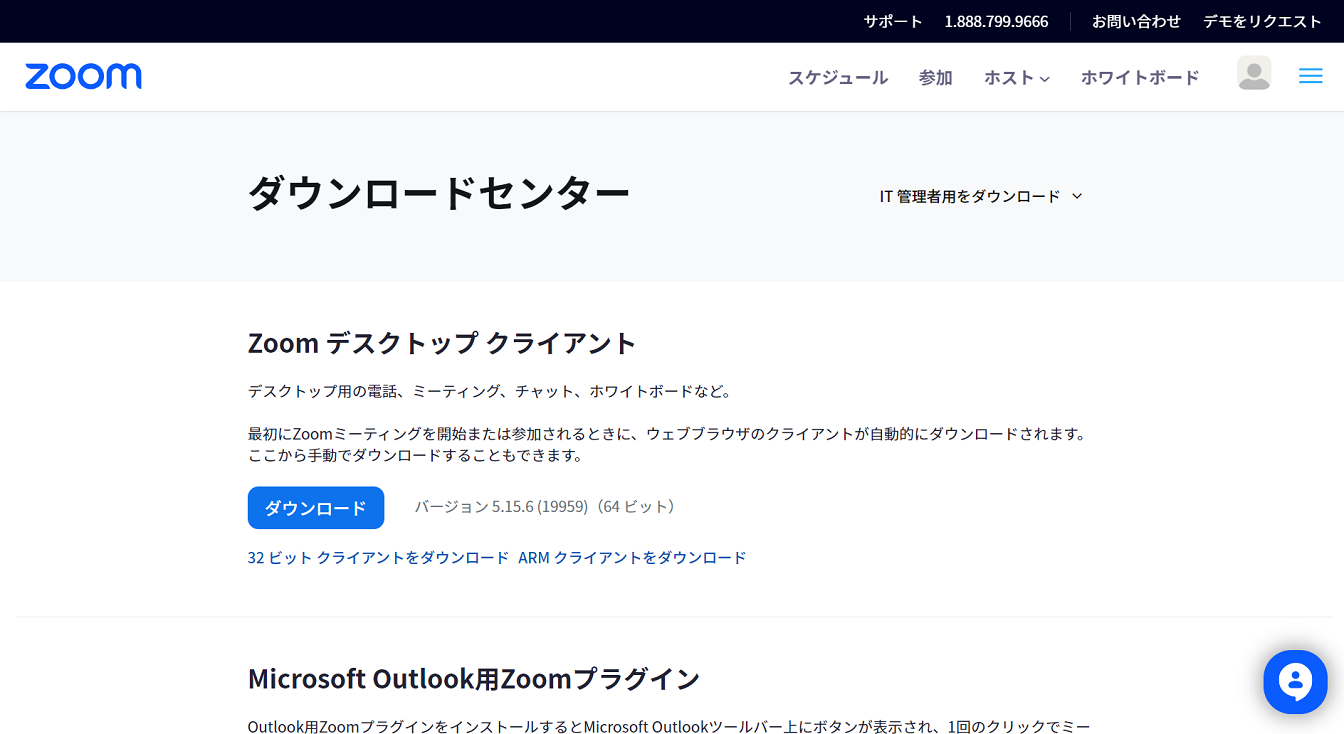Click the Zoom デスクトップ クライアント heading
1344x734 pixels.
(x=441, y=343)
